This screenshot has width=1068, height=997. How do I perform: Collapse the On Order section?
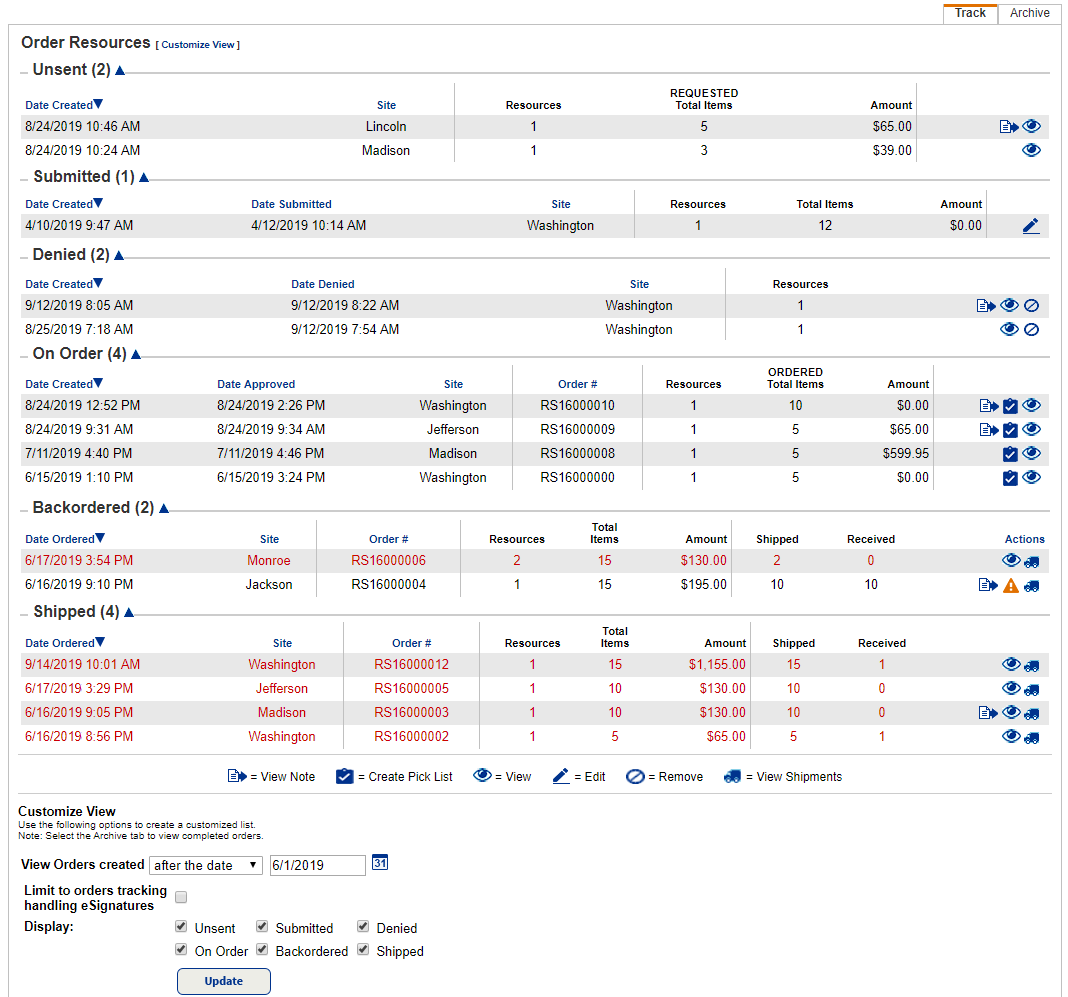click(x=136, y=354)
